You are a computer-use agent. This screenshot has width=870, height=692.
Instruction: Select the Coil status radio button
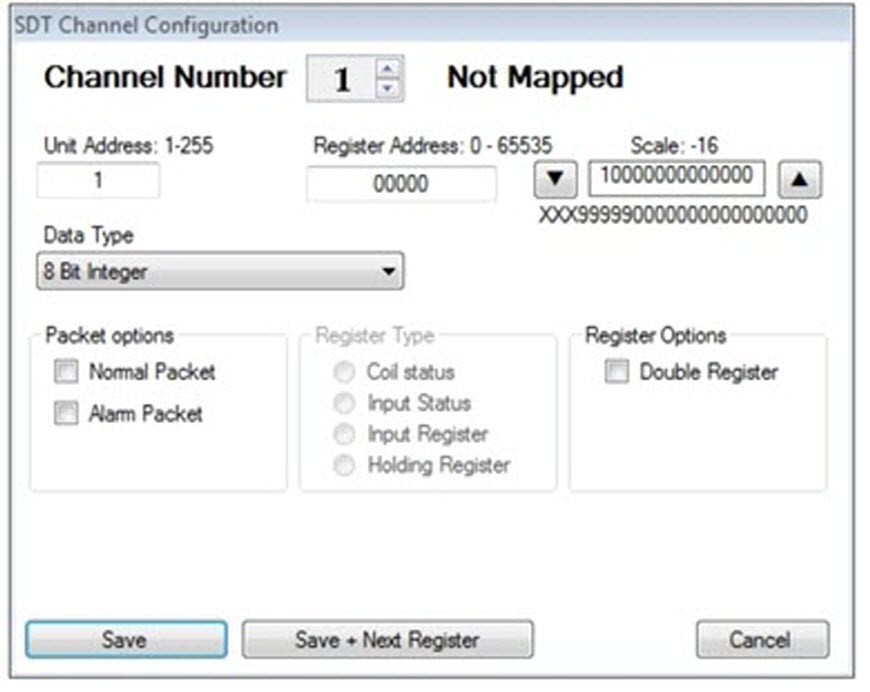coord(344,372)
